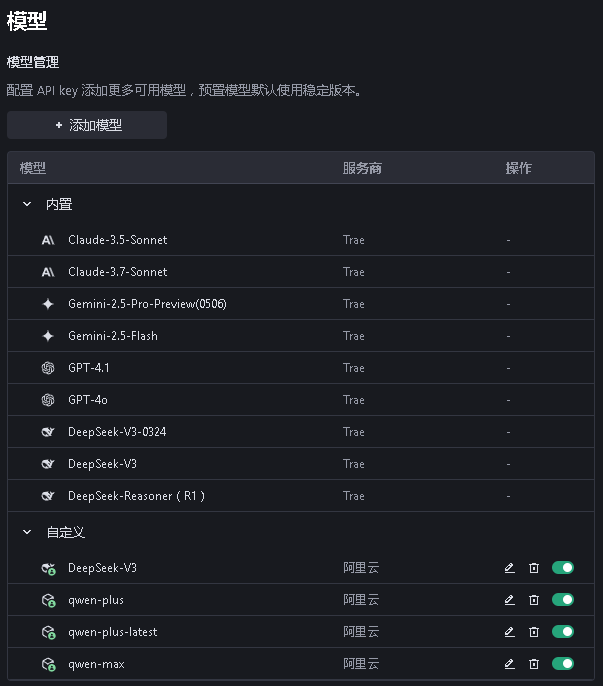Click the 添加模型 add model button
This screenshot has width=603, height=686.
pos(87,125)
